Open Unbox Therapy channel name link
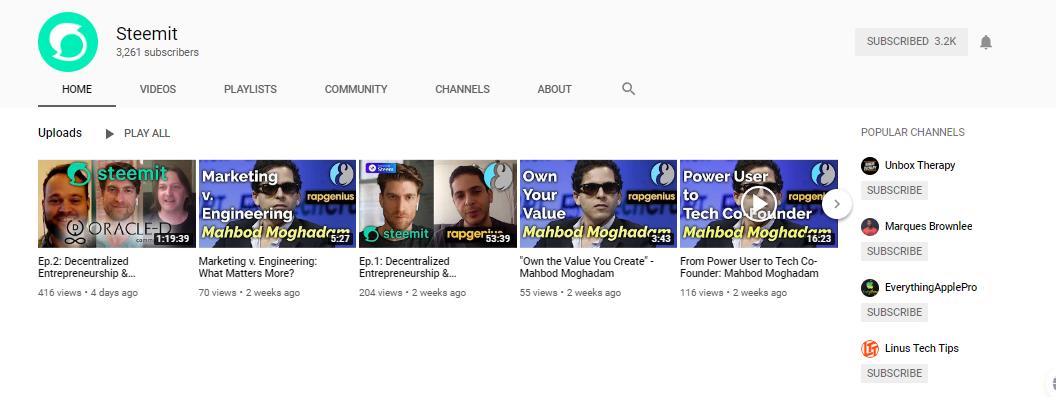 coord(920,166)
